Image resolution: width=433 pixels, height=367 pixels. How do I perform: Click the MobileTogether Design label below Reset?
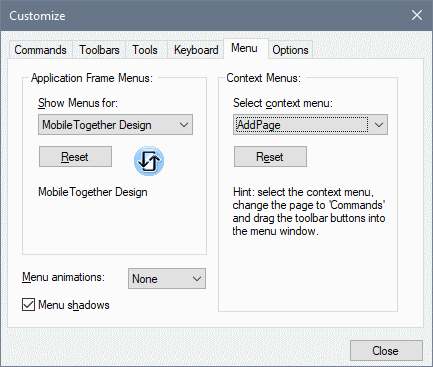point(93,192)
